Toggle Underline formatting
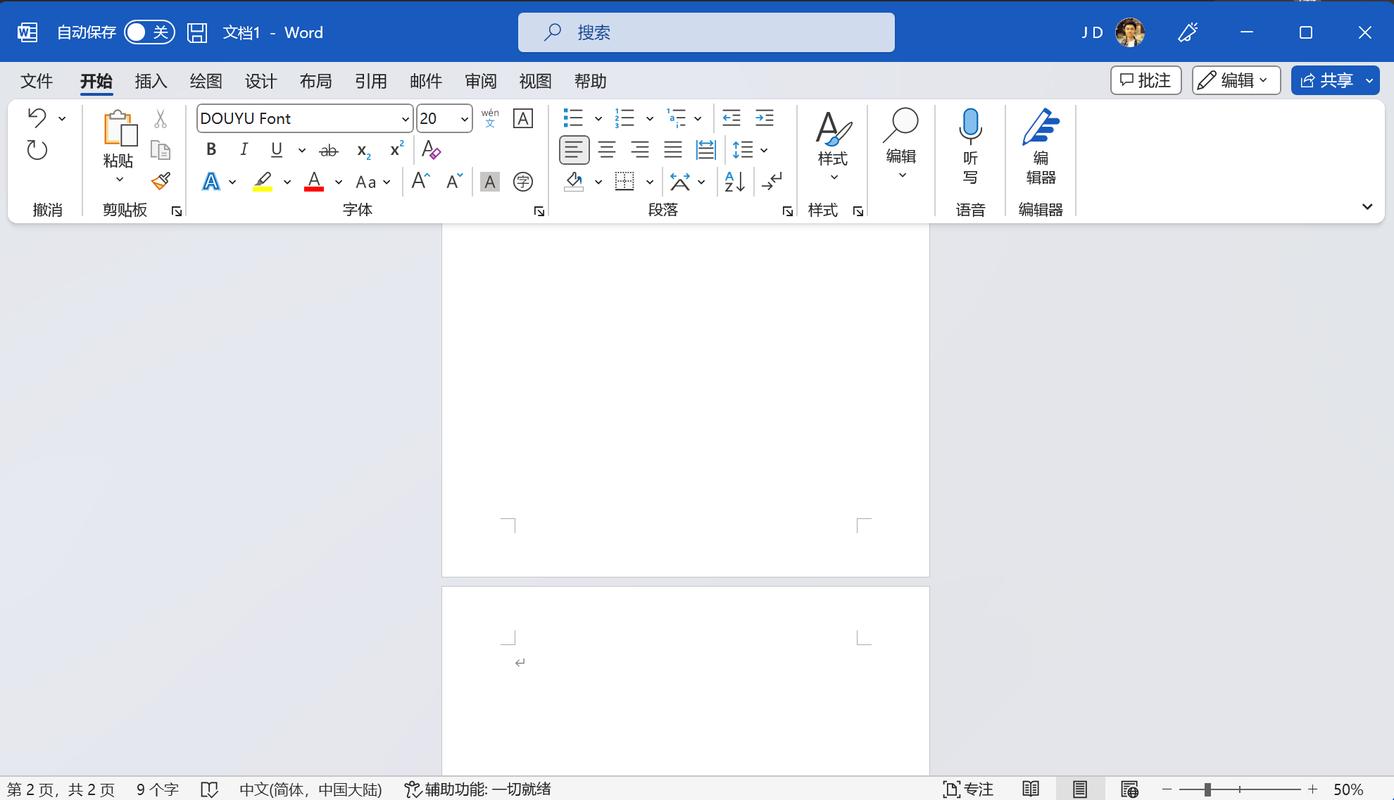1394x800 pixels. pyautogui.click(x=276, y=150)
